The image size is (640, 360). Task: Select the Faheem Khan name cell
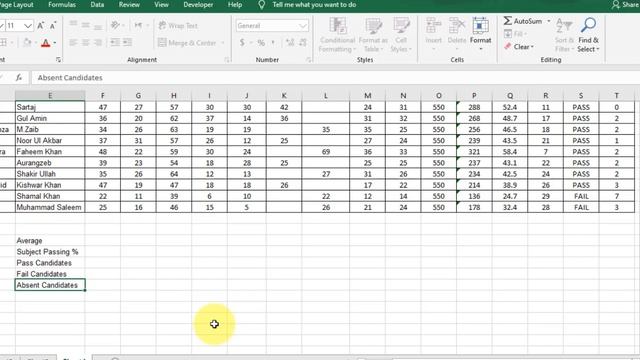(x=50, y=152)
